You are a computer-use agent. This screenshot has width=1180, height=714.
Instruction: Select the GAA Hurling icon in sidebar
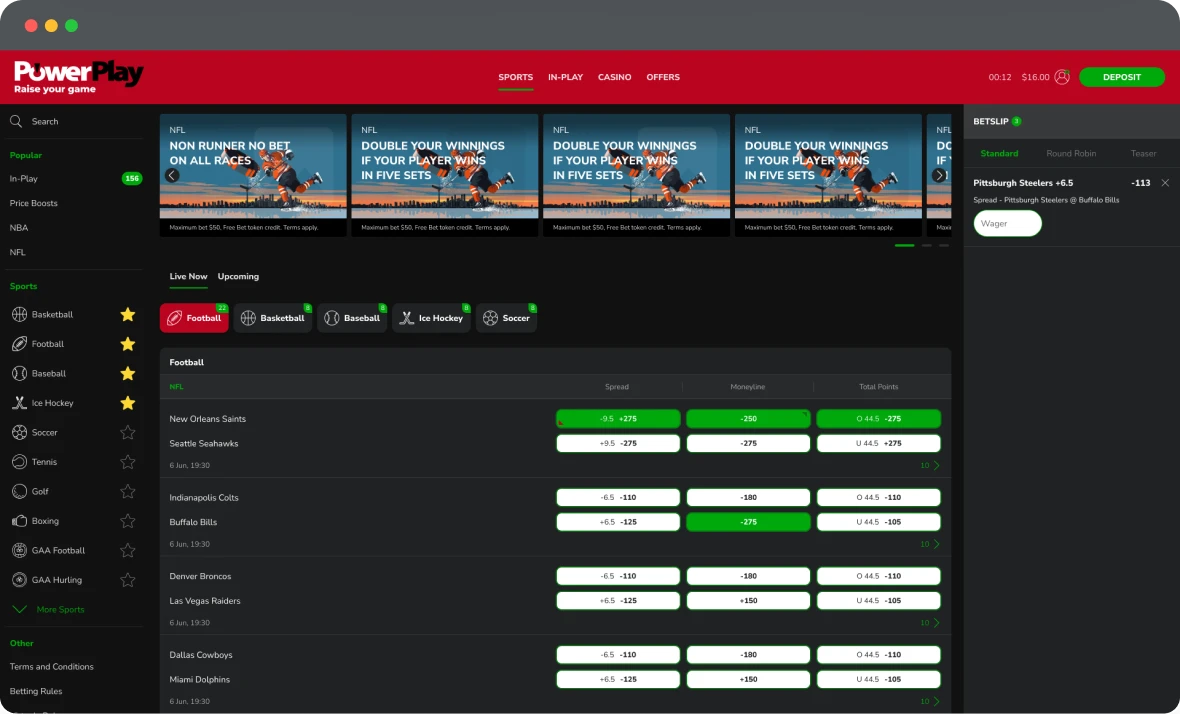20,580
